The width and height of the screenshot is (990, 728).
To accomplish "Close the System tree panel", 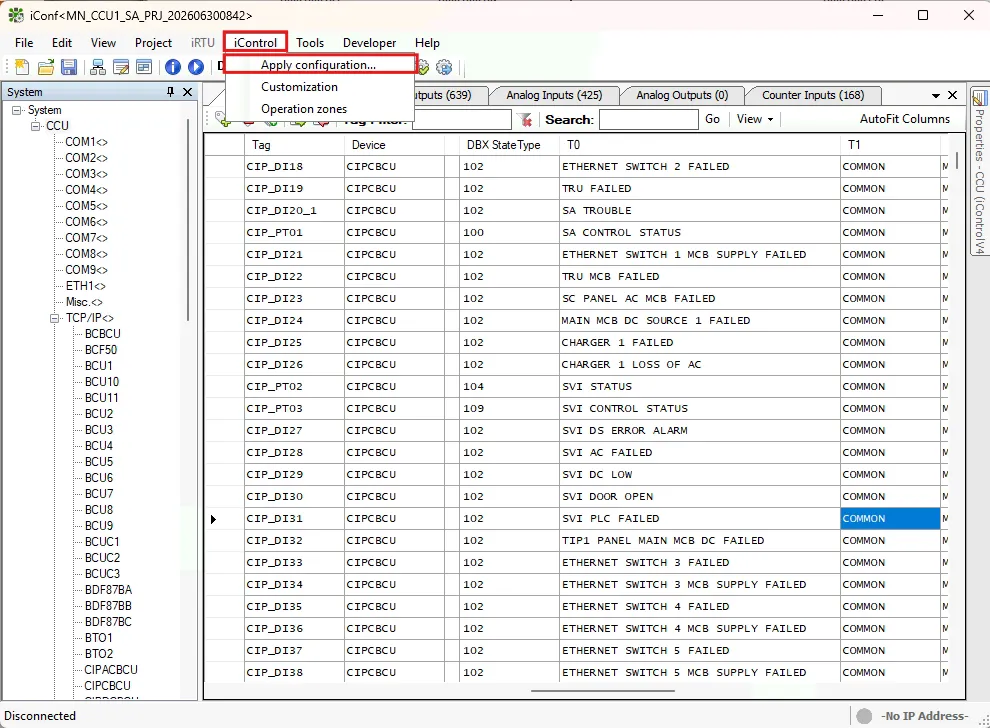I will [x=188, y=92].
